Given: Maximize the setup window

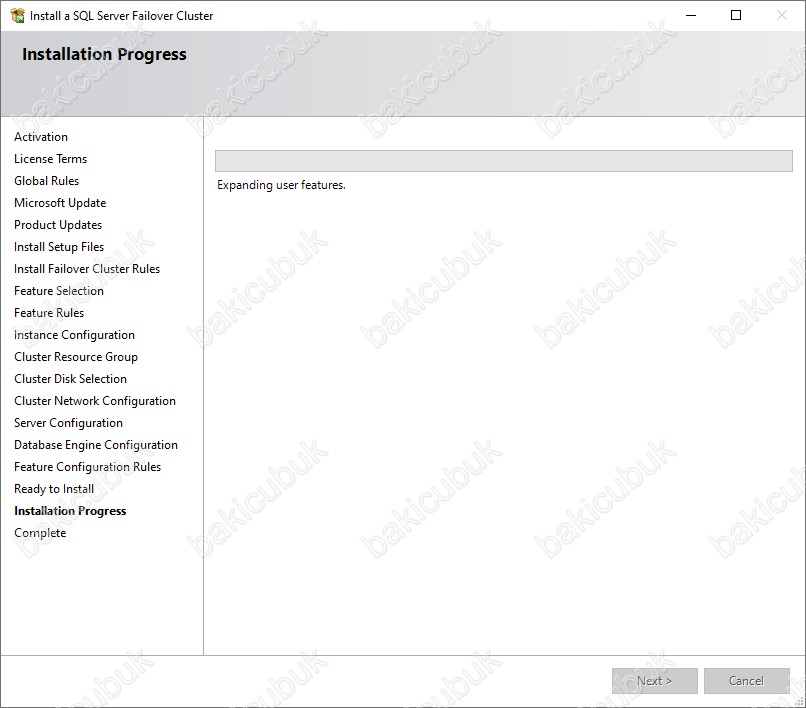Looking at the screenshot, I should (736, 15).
